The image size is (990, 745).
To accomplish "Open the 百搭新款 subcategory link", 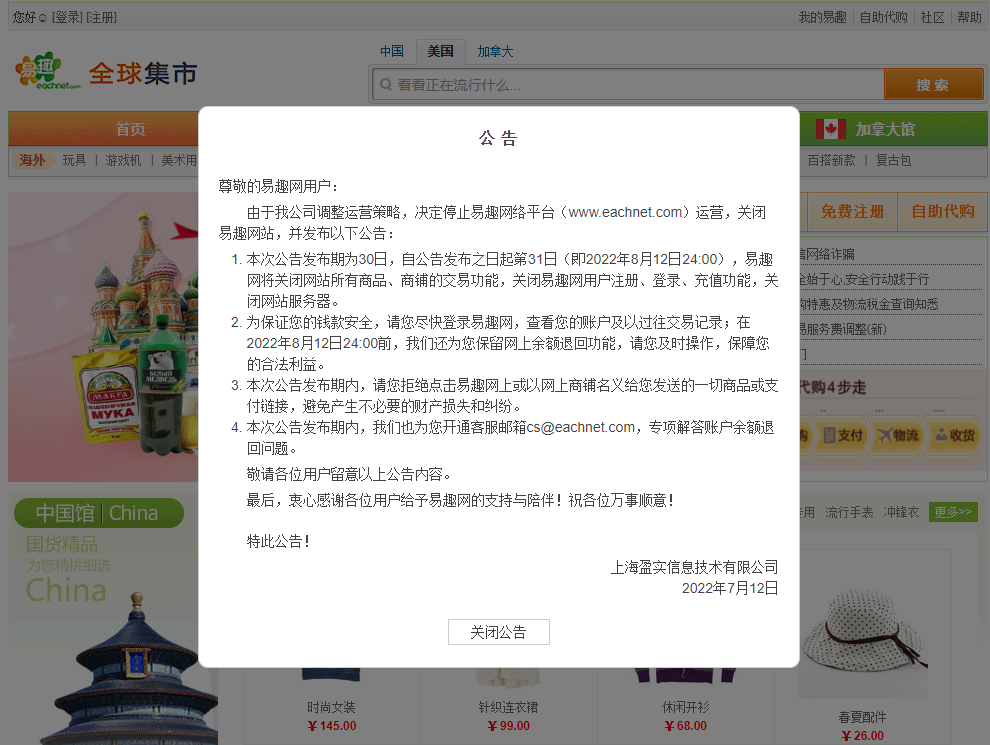I will [831, 160].
